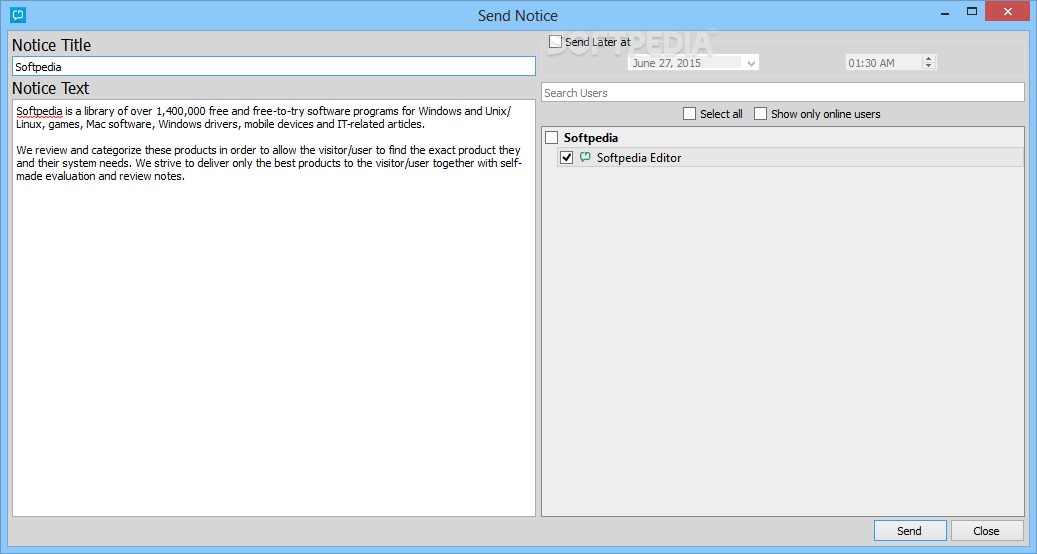This screenshot has width=1037, height=554.
Task: Click inside the Notice Text area
Action: coord(274,308)
